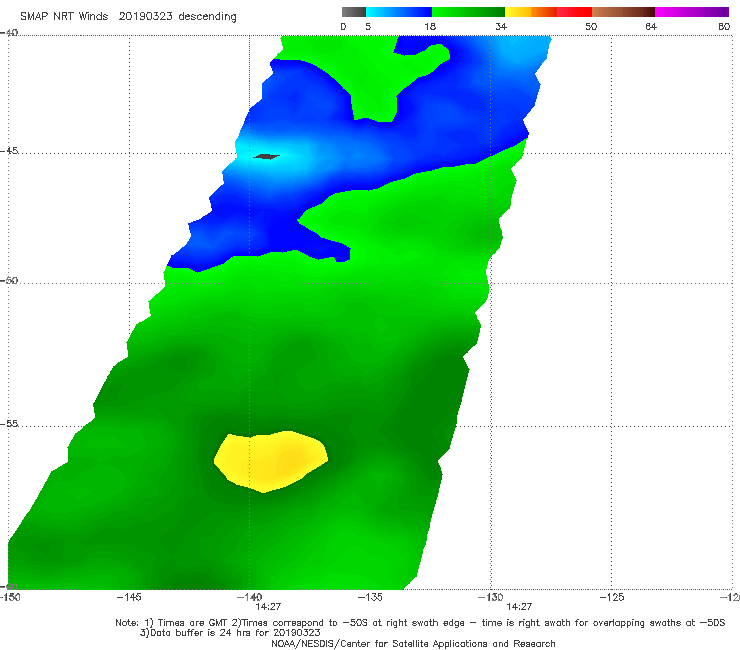Click the '14:27' time below the -140 label

(269, 607)
